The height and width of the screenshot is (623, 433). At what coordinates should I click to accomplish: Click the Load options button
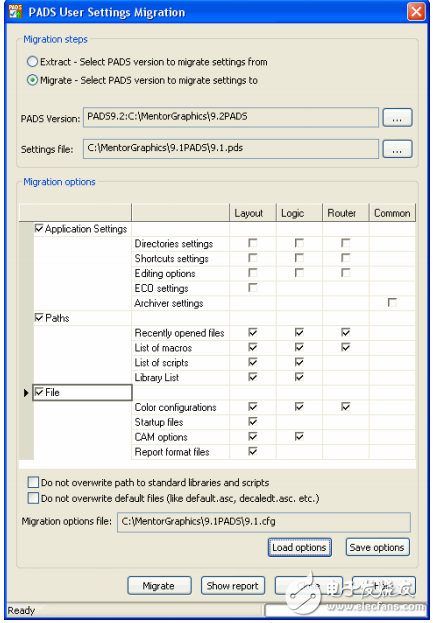[x=300, y=548]
